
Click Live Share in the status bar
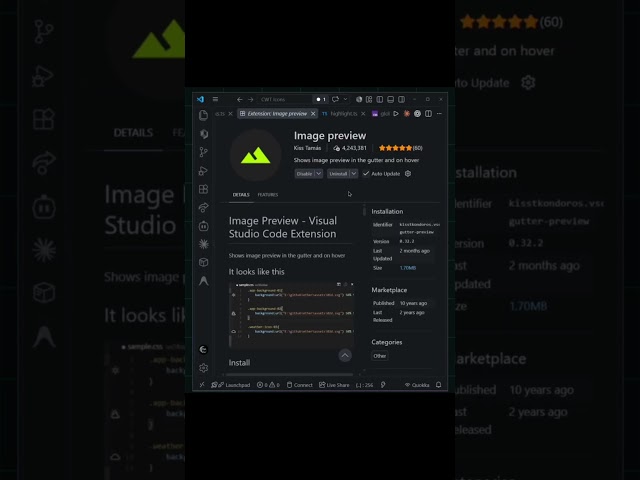click(334, 385)
